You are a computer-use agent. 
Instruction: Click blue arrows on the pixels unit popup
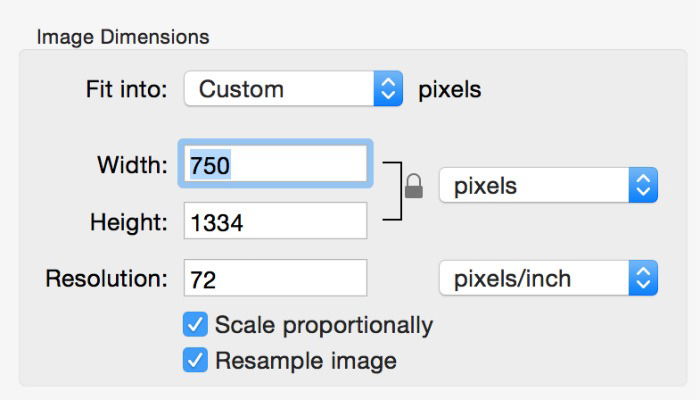(643, 186)
